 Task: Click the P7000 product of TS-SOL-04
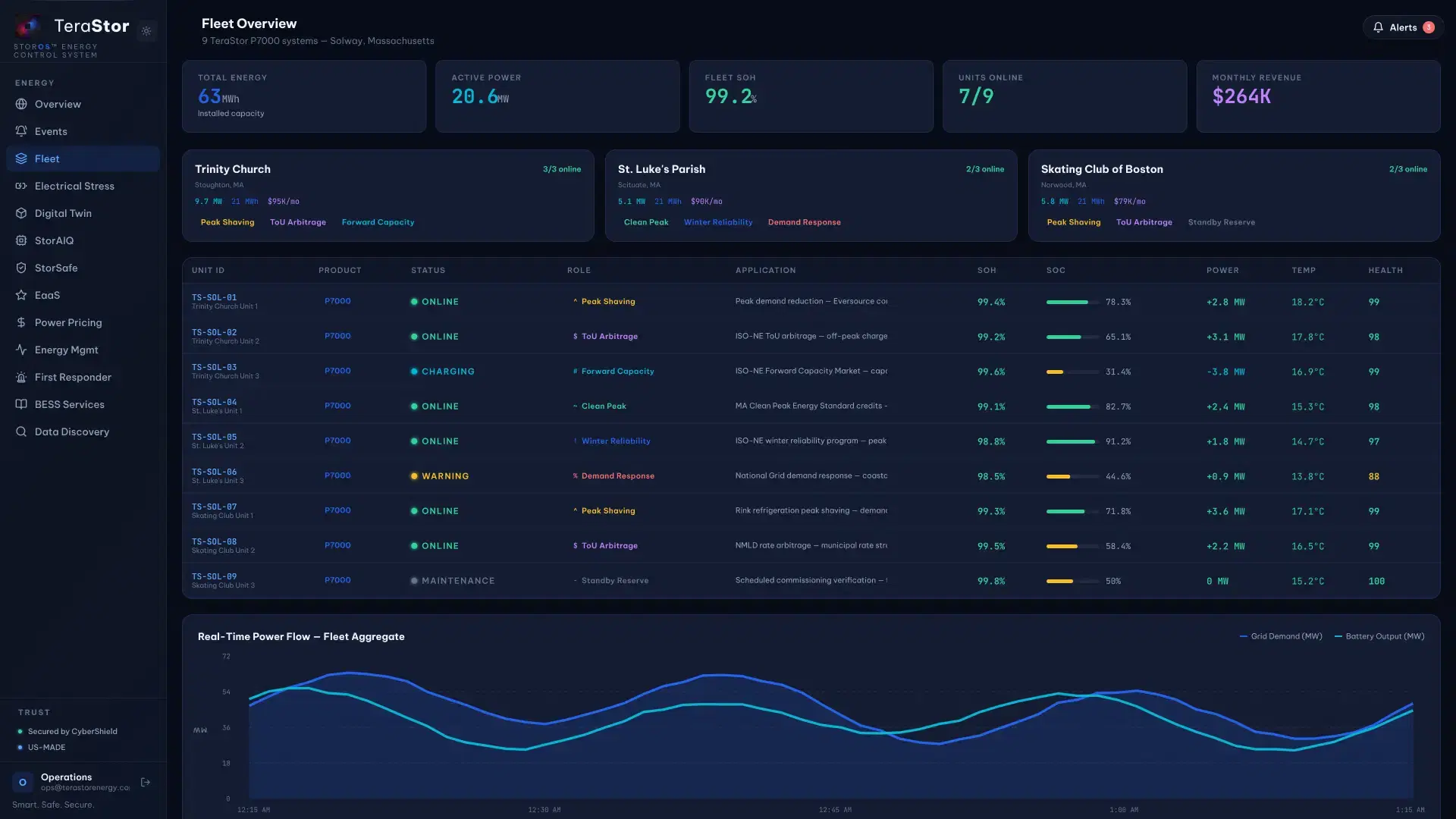[337, 406]
